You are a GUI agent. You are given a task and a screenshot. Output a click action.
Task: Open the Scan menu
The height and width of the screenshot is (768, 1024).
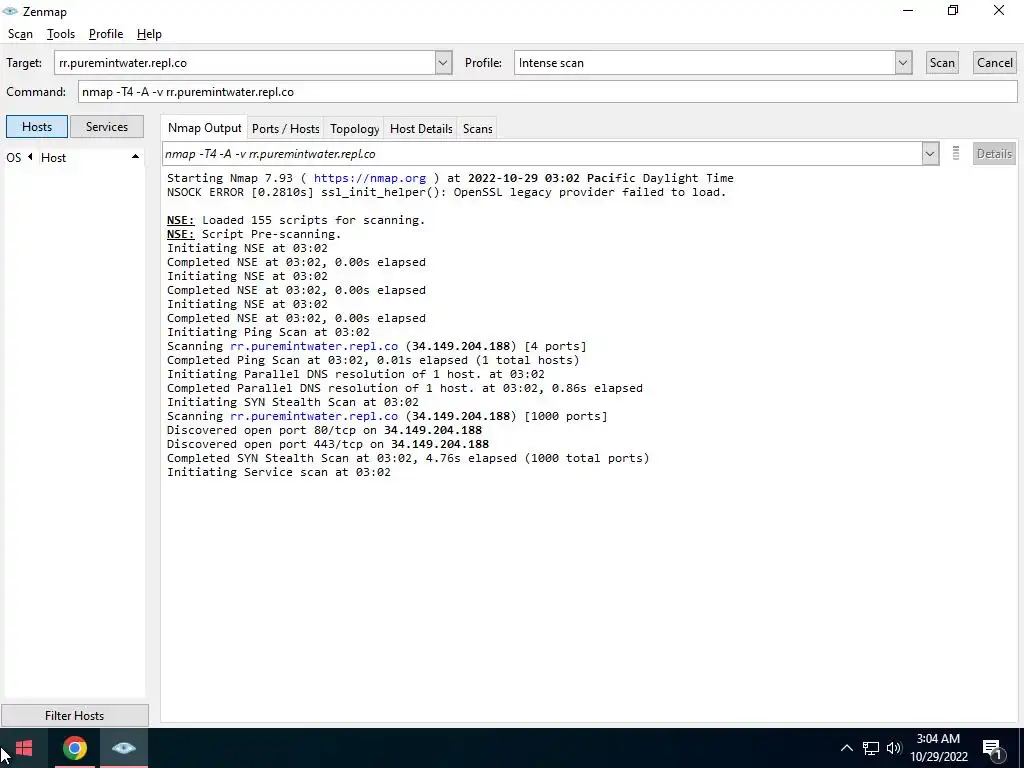[x=20, y=34]
